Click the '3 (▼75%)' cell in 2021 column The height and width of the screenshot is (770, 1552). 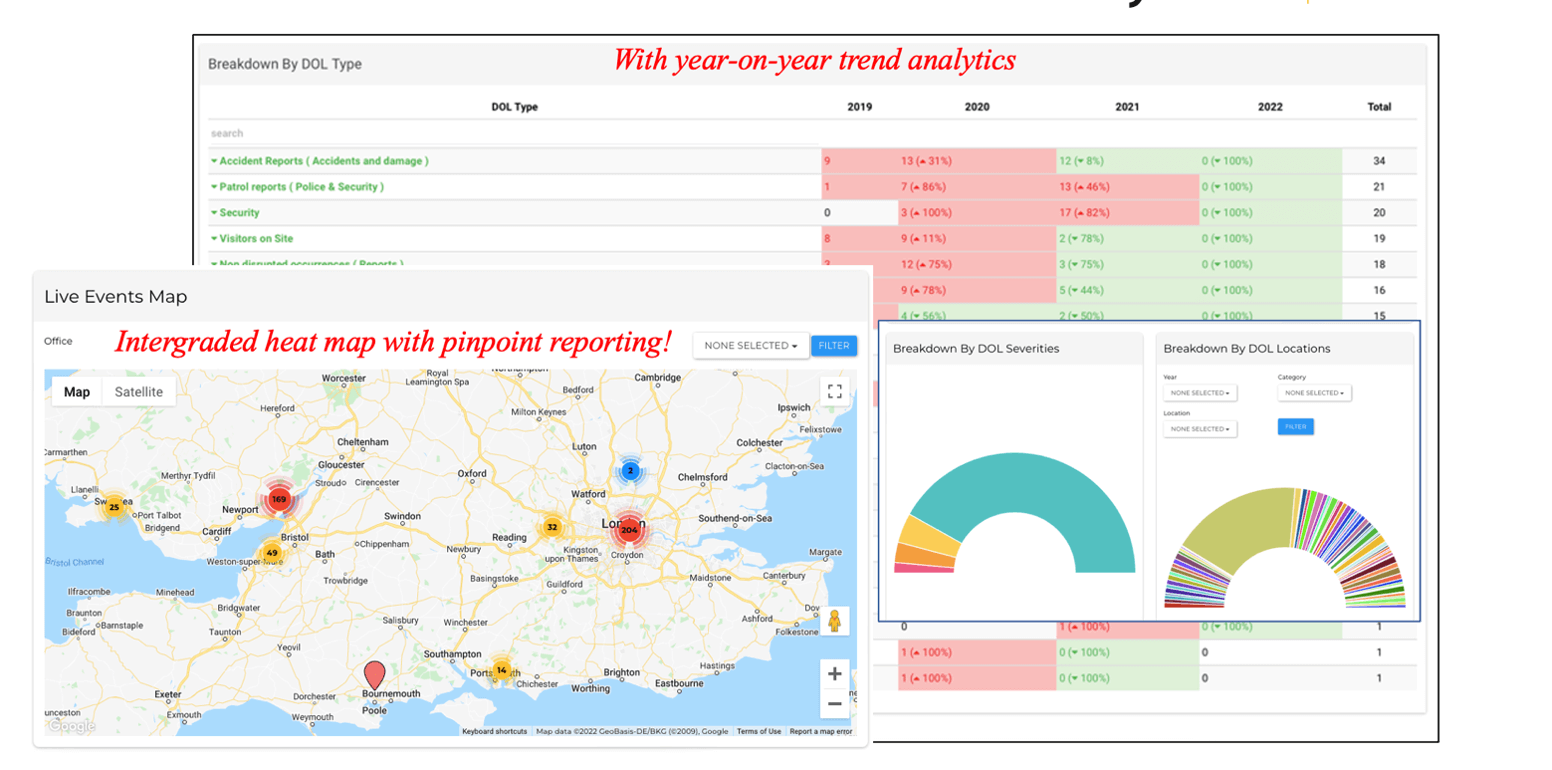[x=1127, y=264]
